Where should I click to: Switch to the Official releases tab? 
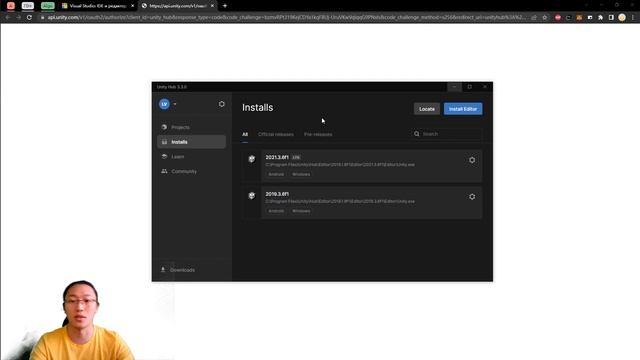(x=276, y=134)
